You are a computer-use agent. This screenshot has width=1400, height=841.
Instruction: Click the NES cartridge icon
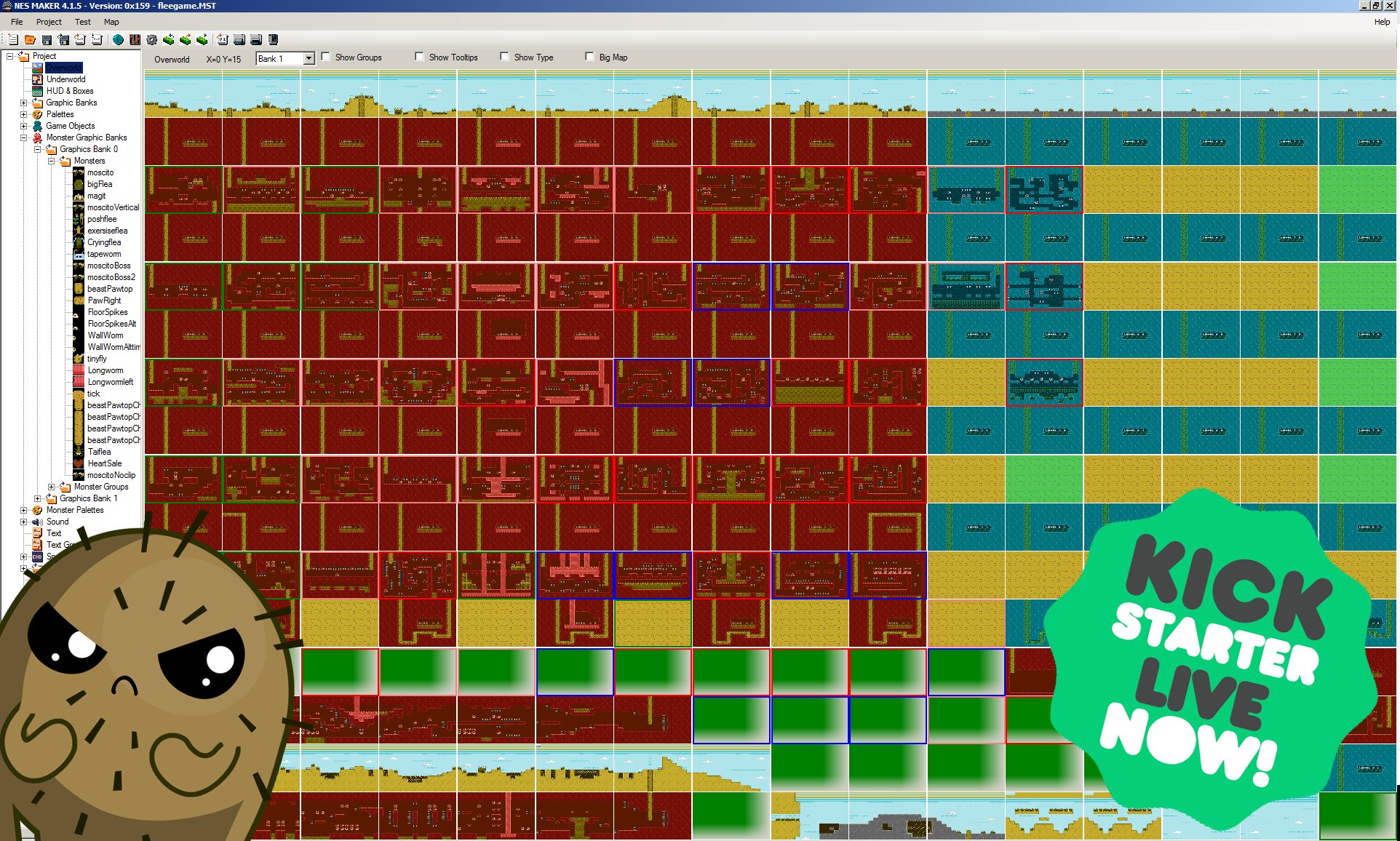pos(273,40)
